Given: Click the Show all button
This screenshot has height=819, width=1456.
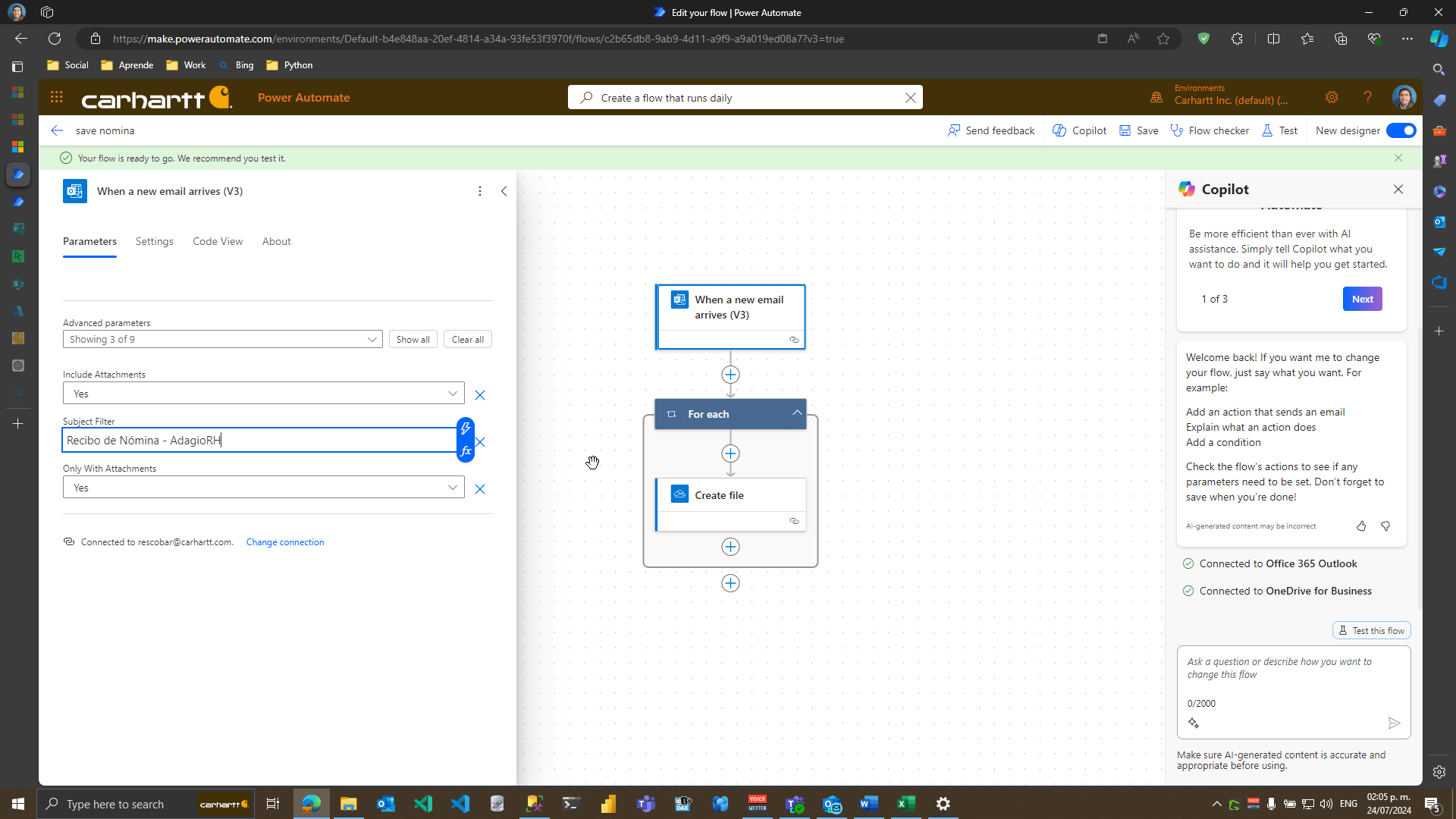Looking at the screenshot, I should pos(413,339).
